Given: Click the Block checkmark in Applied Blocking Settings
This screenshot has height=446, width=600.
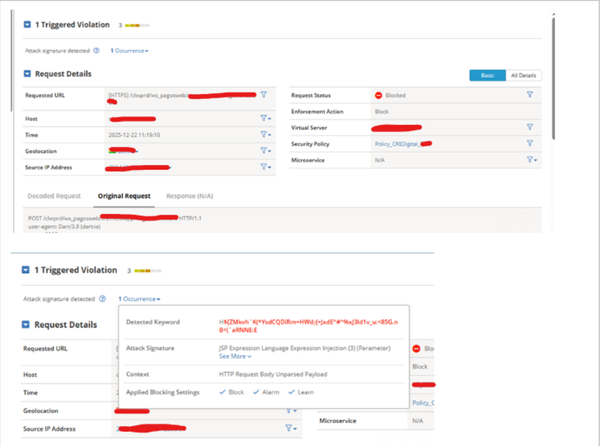Looking at the screenshot, I should click(222, 392).
